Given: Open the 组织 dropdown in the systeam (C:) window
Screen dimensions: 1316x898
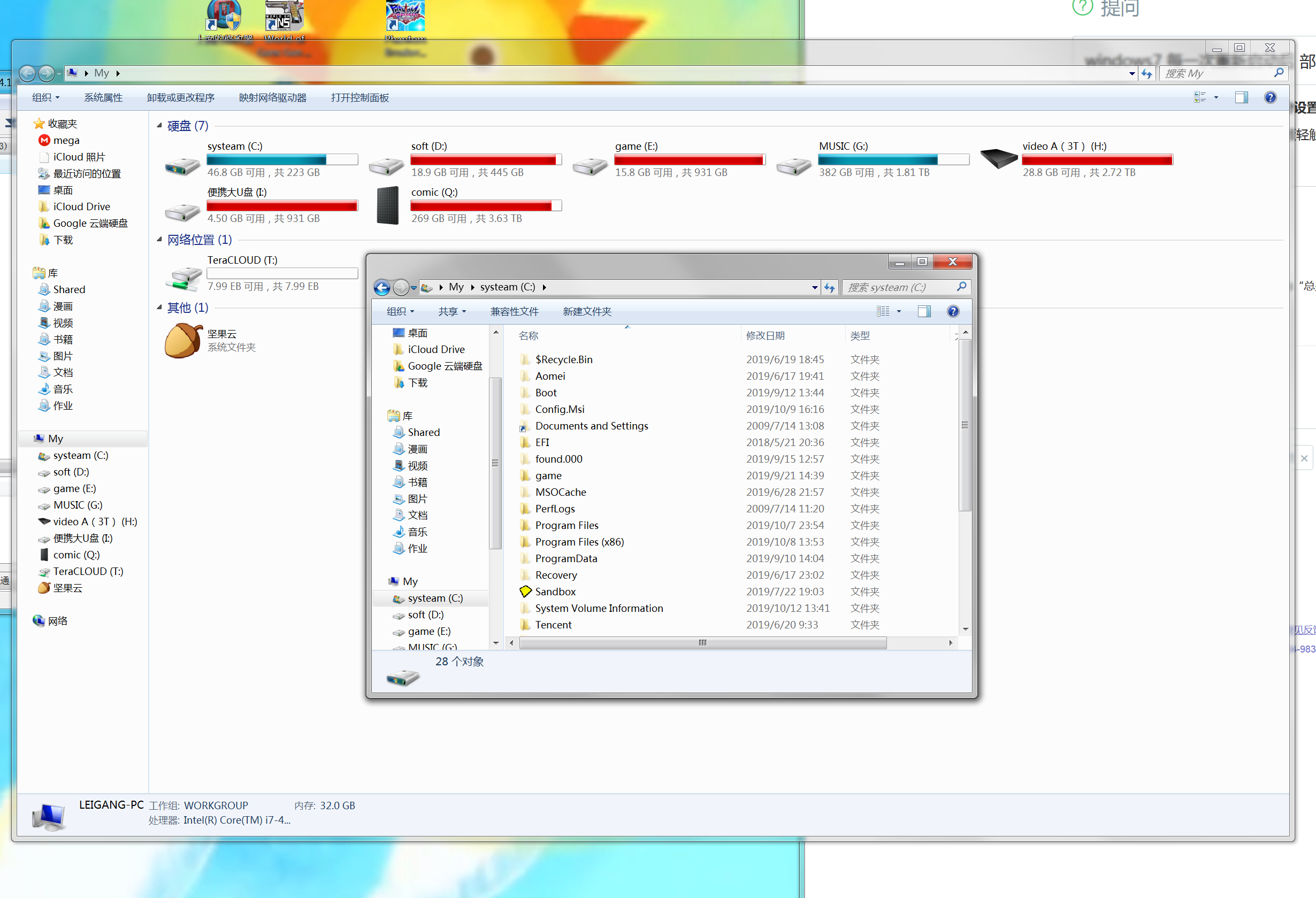Looking at the screenshot, I should (400, 311).
